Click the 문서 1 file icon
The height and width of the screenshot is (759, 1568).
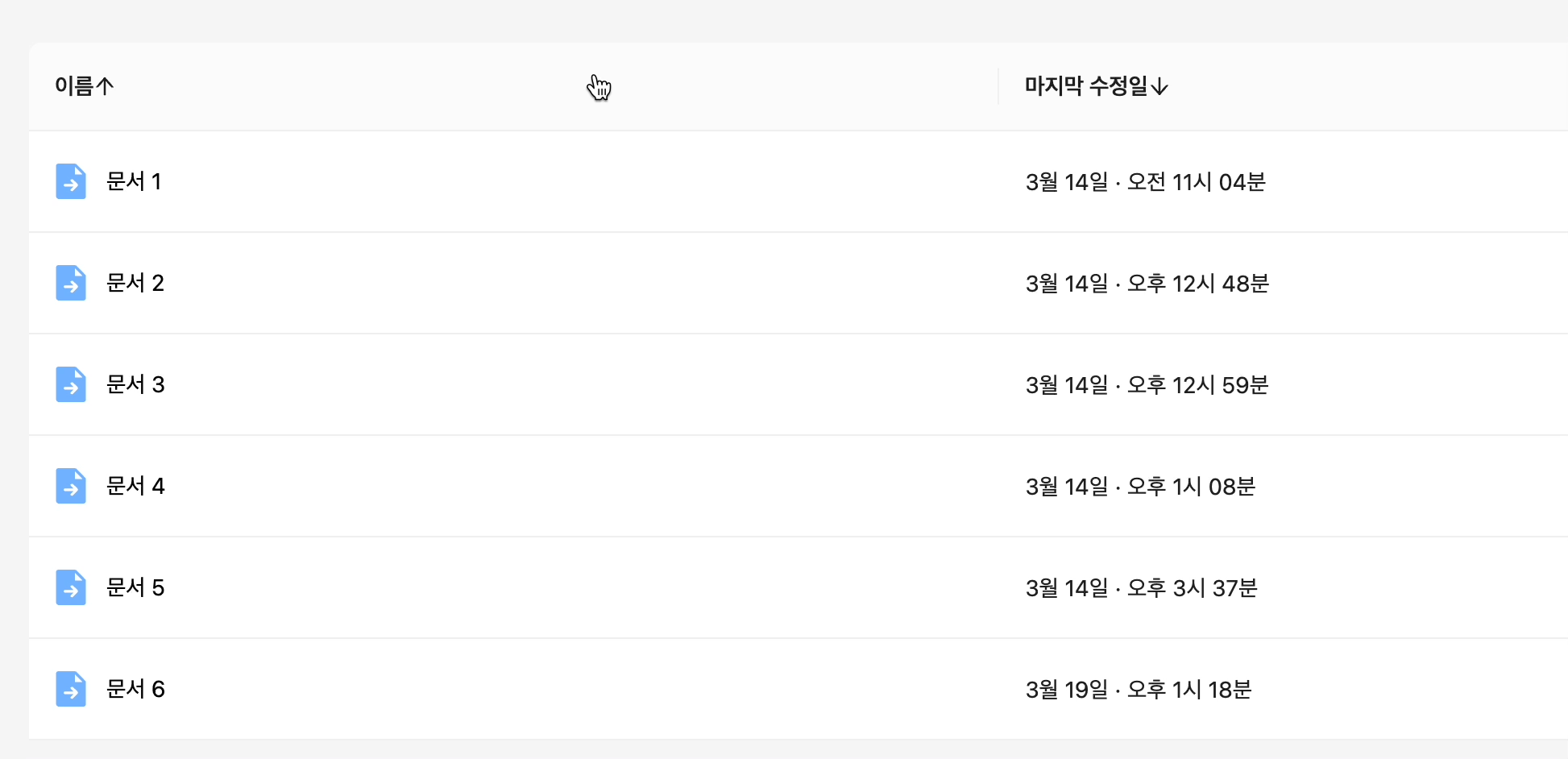71,181
